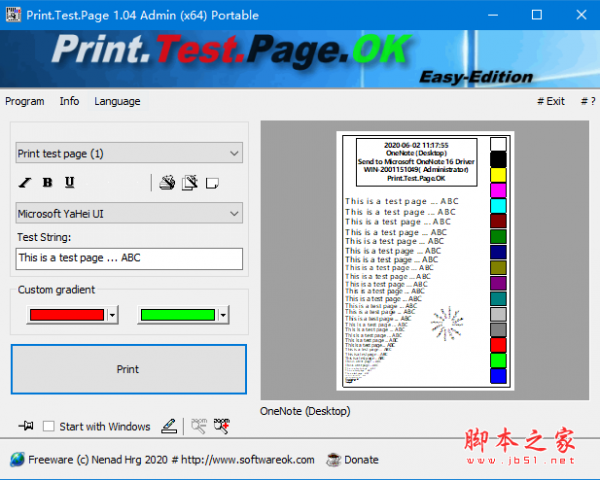Expand the green gradient color dropdown arrow
The width and height of the screenshot is (600, 480).
point(223,315)
